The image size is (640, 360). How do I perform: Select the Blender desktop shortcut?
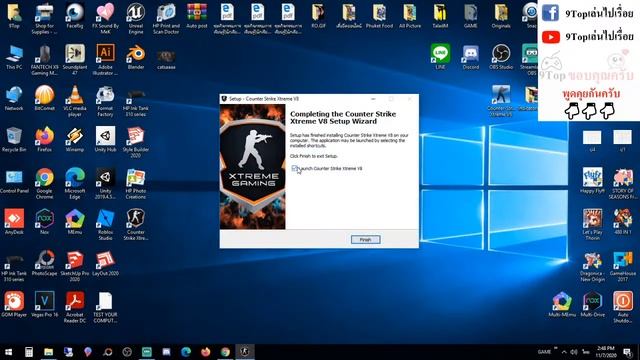[x=136, y=57]
